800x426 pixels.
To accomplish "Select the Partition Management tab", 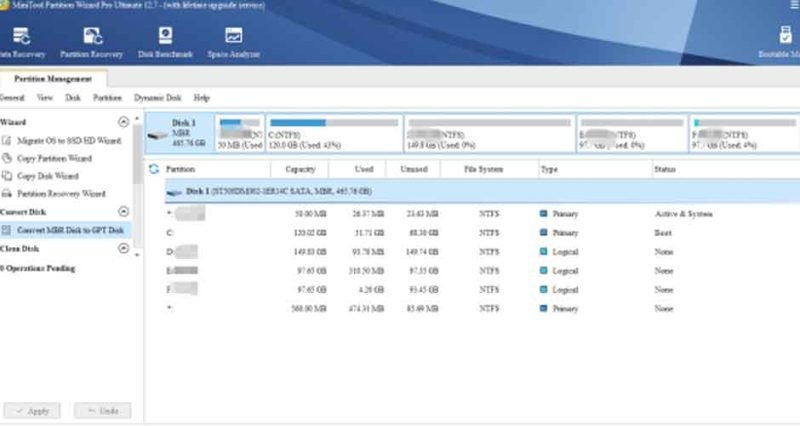I will click(53, 79).
